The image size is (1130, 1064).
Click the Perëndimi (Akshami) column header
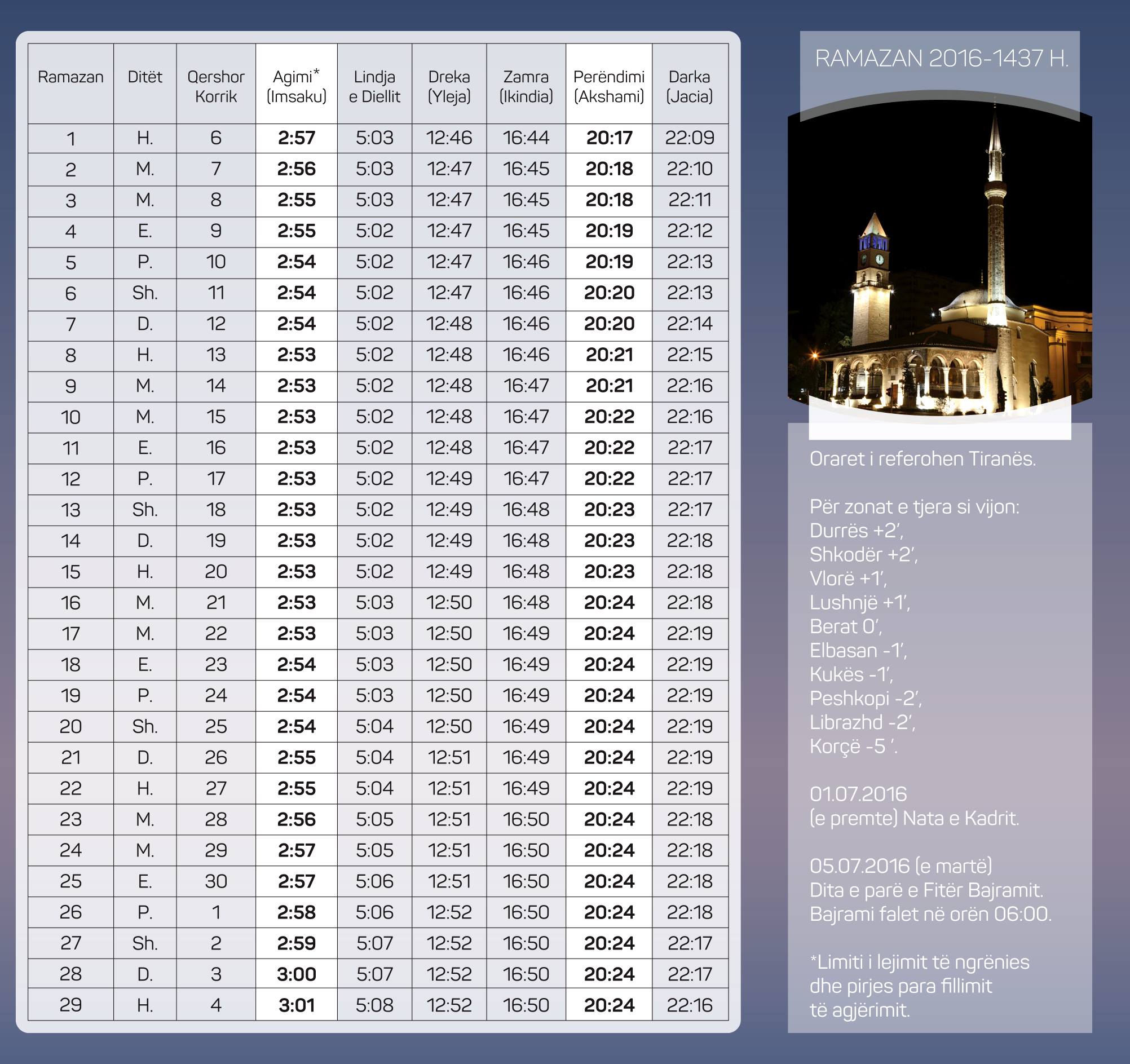(x=608, y=86)
